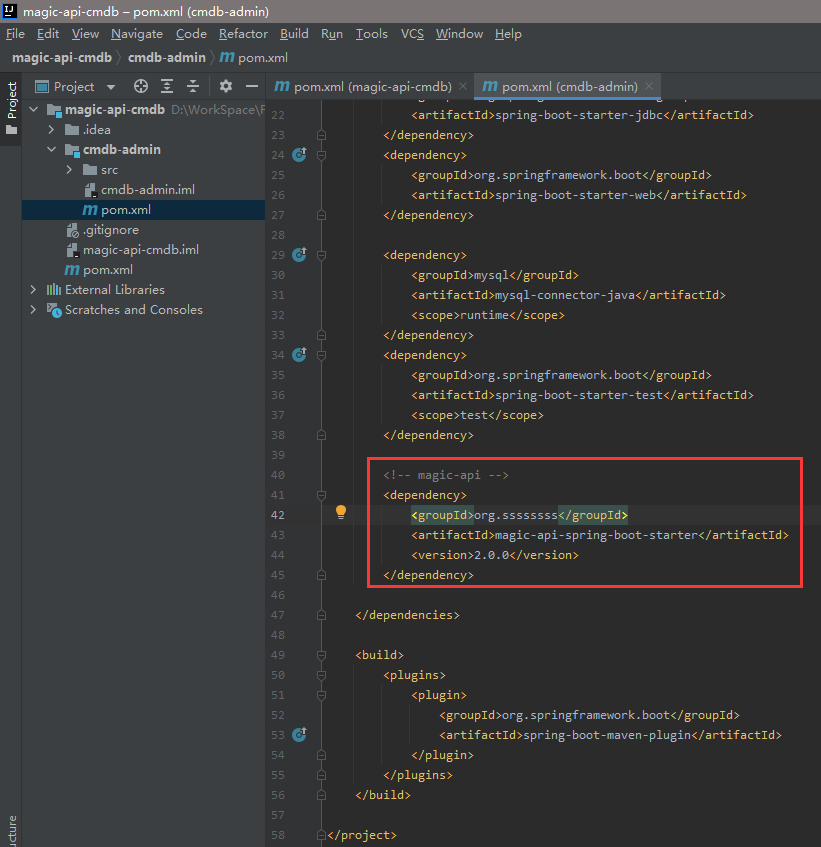Fold the dependency block at line 41

click(x=321, y=495)
